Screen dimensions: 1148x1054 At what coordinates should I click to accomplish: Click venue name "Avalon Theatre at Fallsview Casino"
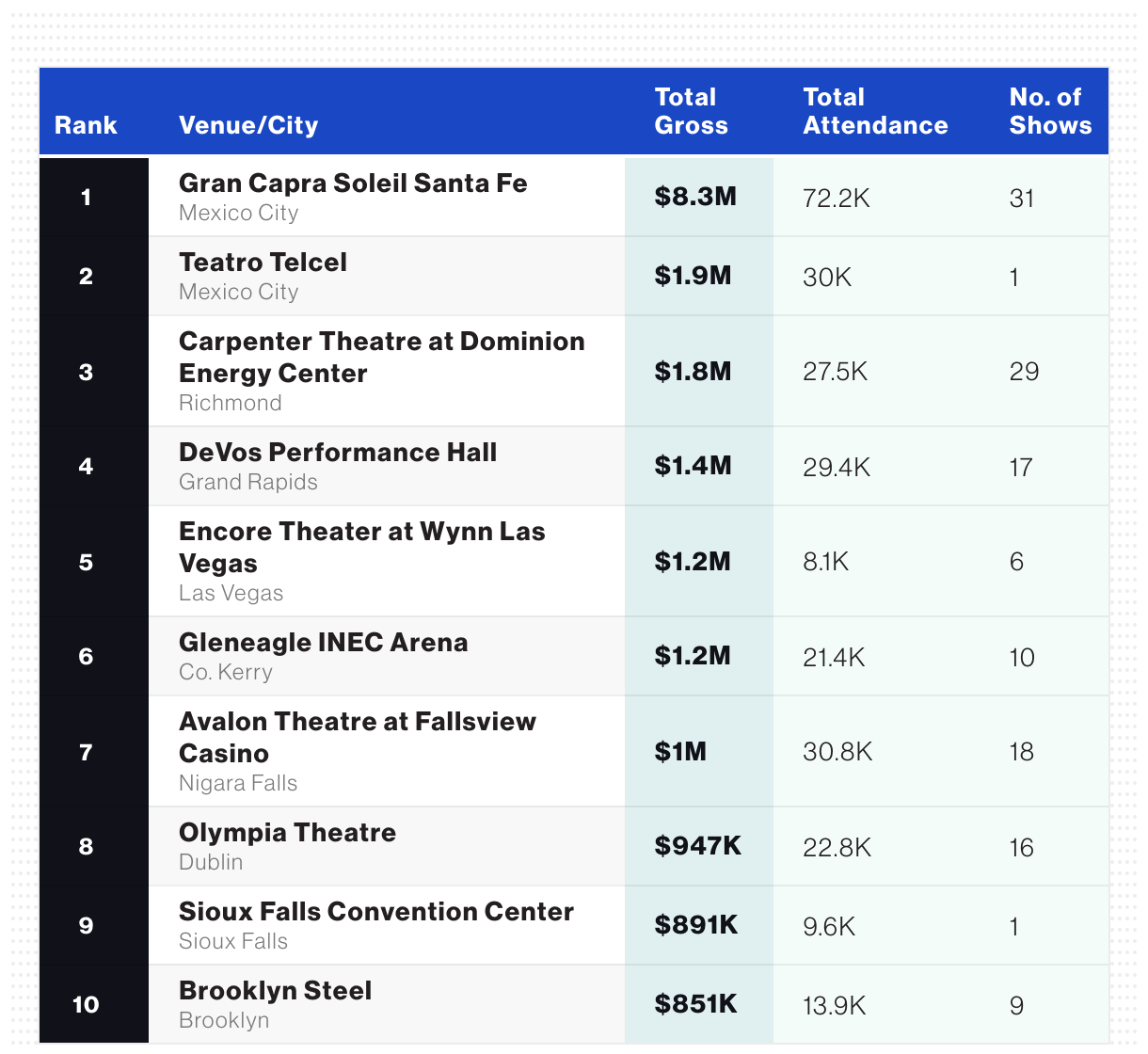click(x=358, y=737)
